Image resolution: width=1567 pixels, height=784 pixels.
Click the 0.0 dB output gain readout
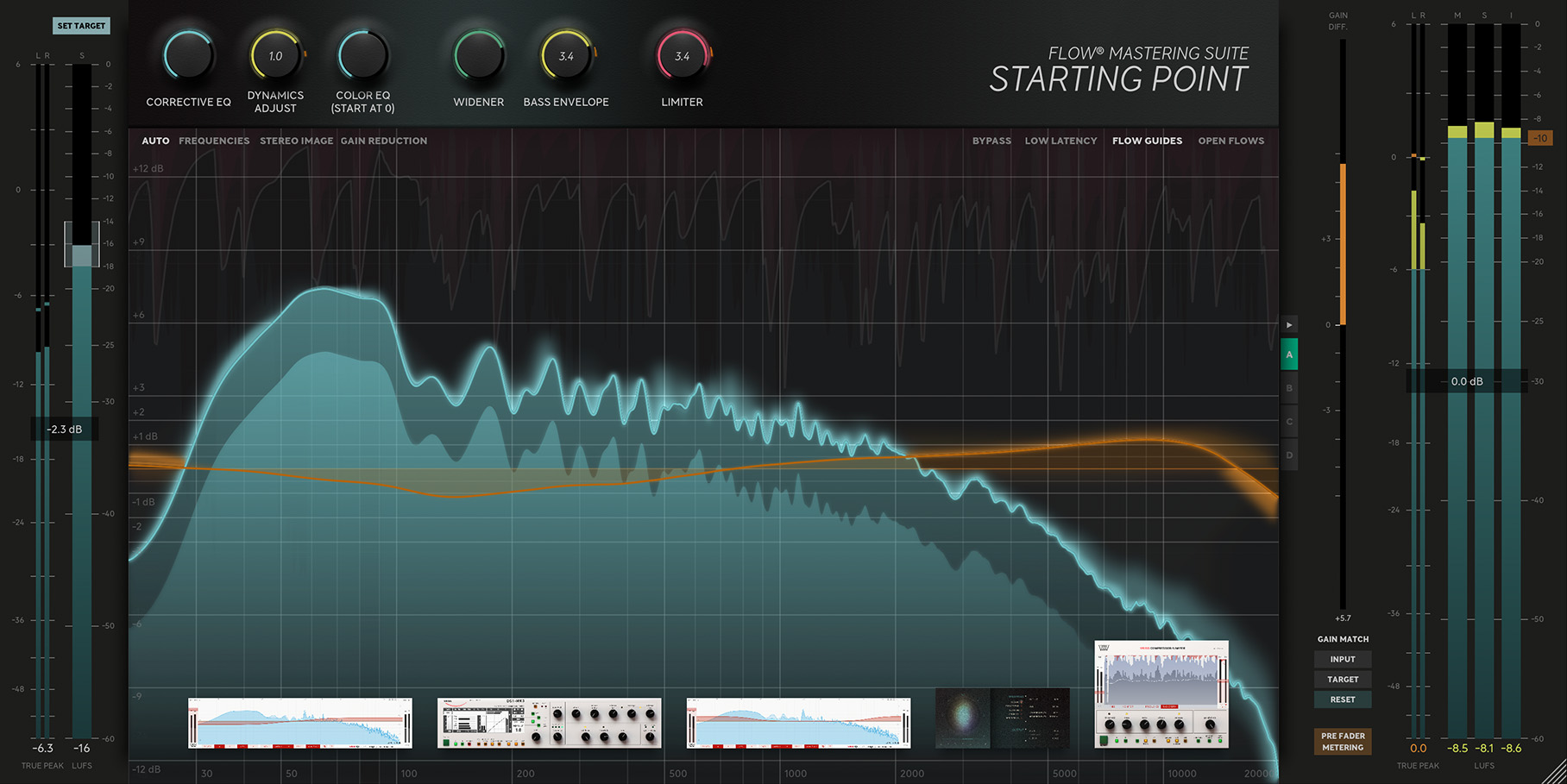tap(1467, 381)
